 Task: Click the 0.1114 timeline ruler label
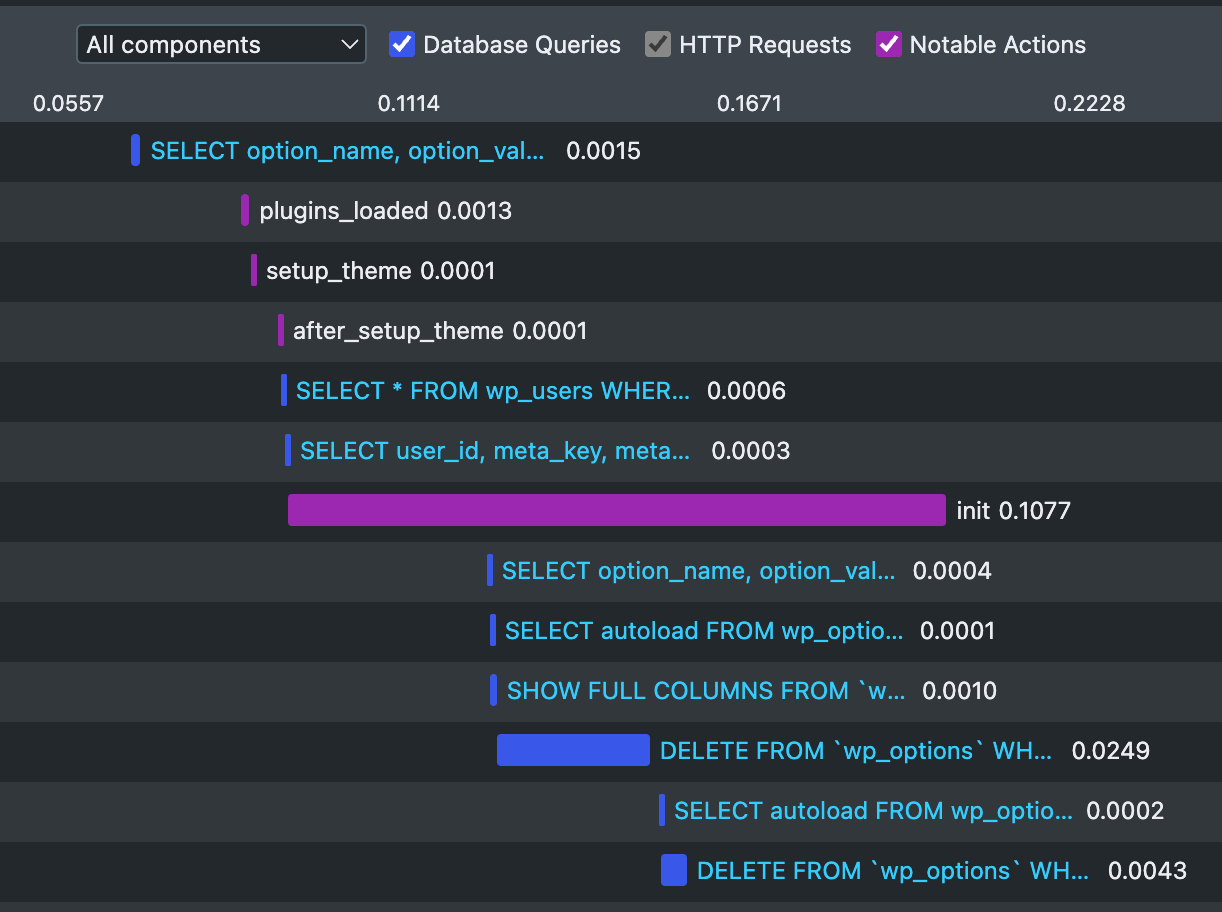(410, 102)
